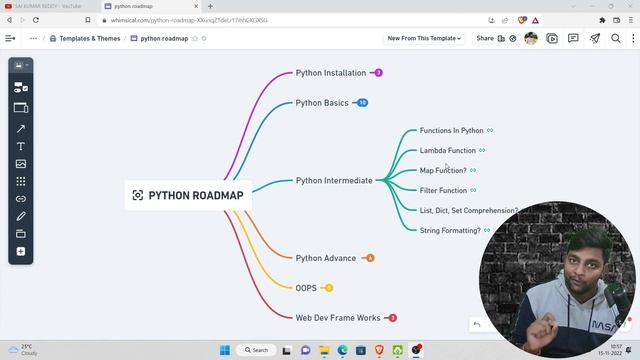640x360 pixels.
Task: Bookmark this page icon
Action: point(88,20)
